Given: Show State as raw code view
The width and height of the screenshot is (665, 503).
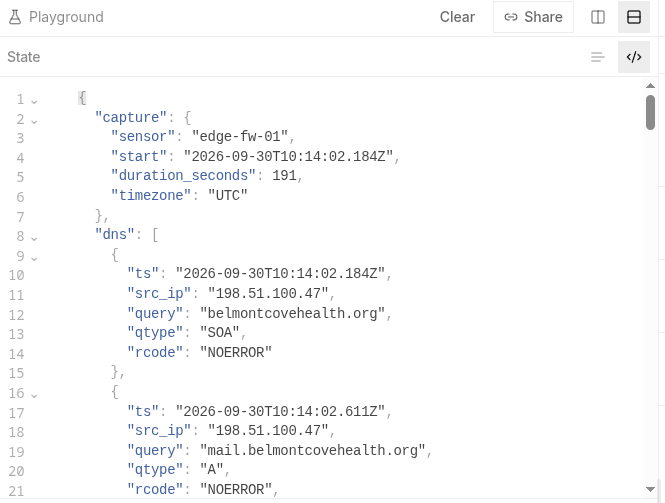Looking at the screenshot, I should [x=634, y=57].
